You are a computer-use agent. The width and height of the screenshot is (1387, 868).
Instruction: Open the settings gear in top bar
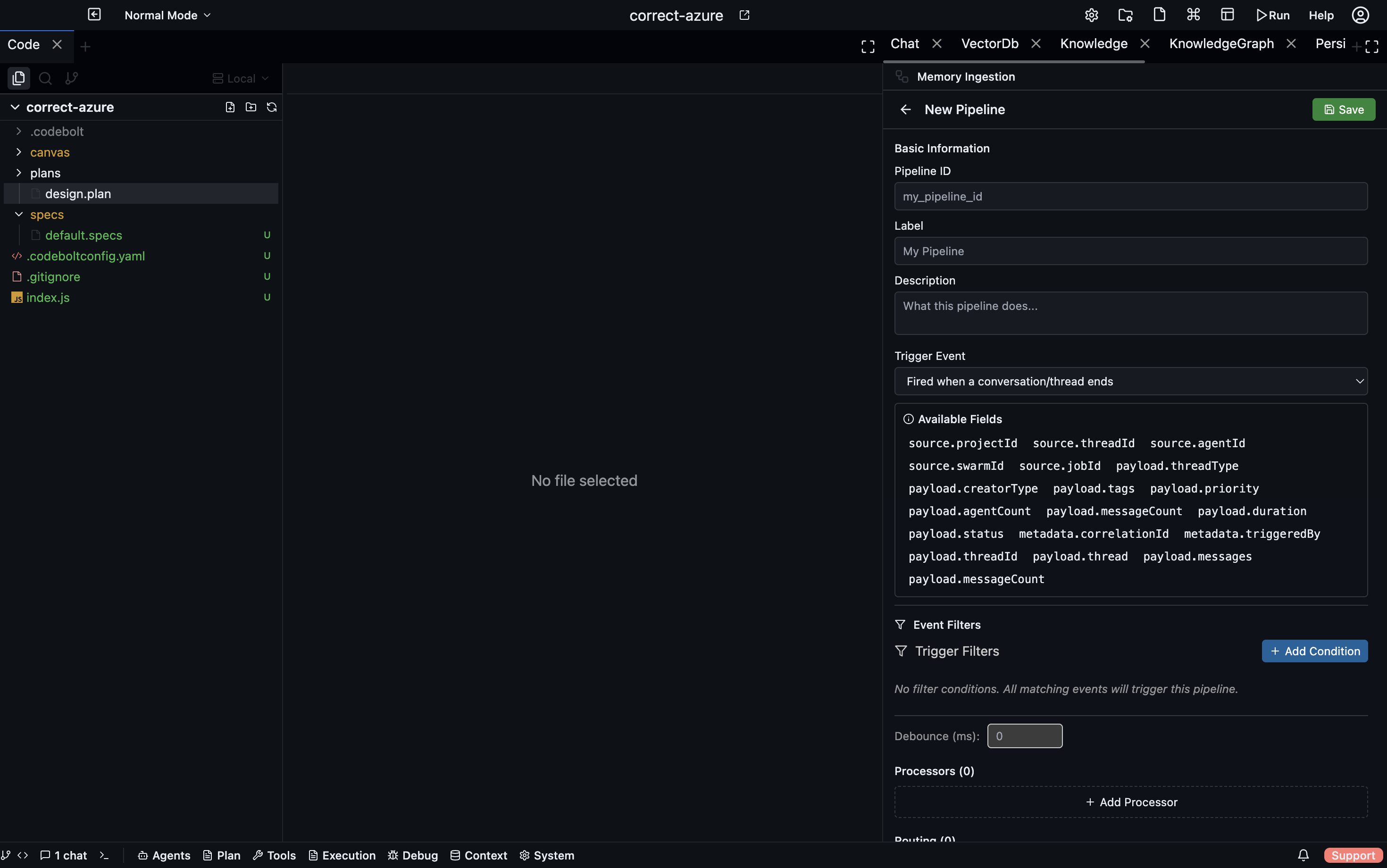coord(1091,15)
